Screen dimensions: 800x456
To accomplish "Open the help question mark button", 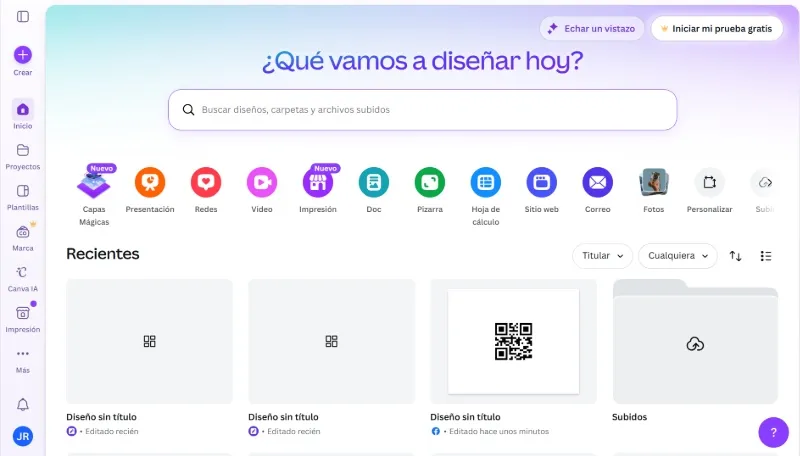I will [x=773, y=432].
